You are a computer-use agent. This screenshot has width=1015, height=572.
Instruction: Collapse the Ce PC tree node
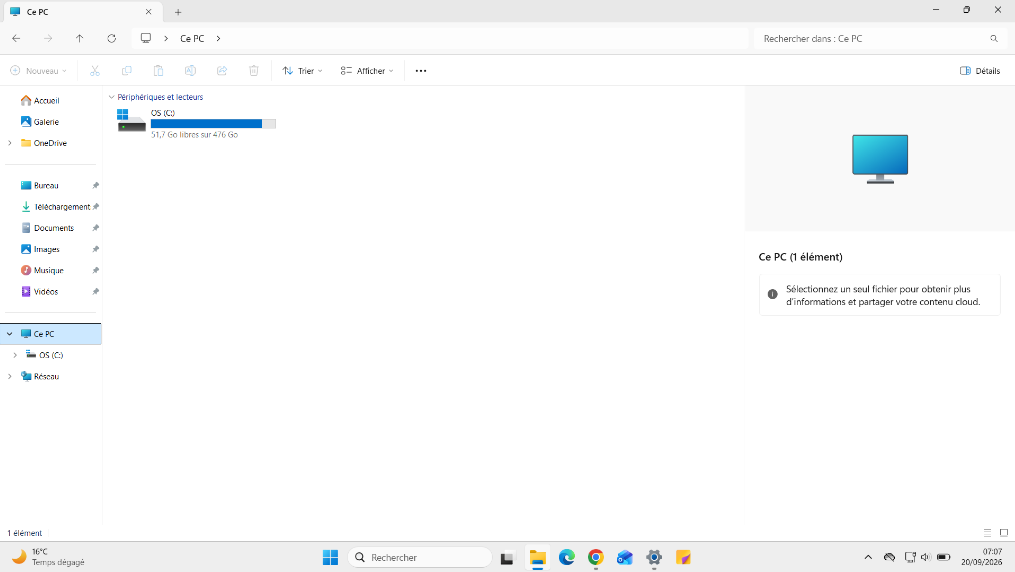coord(10,334)
